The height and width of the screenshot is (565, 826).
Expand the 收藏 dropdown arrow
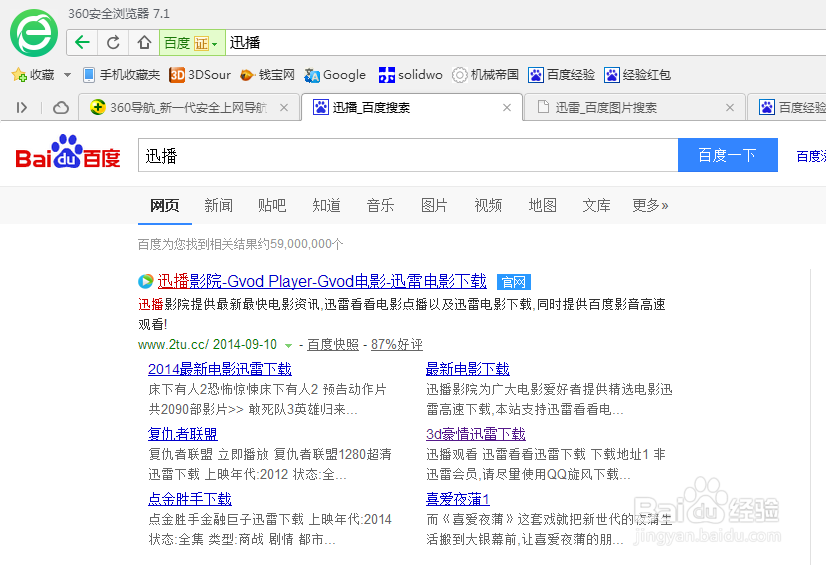67,75
